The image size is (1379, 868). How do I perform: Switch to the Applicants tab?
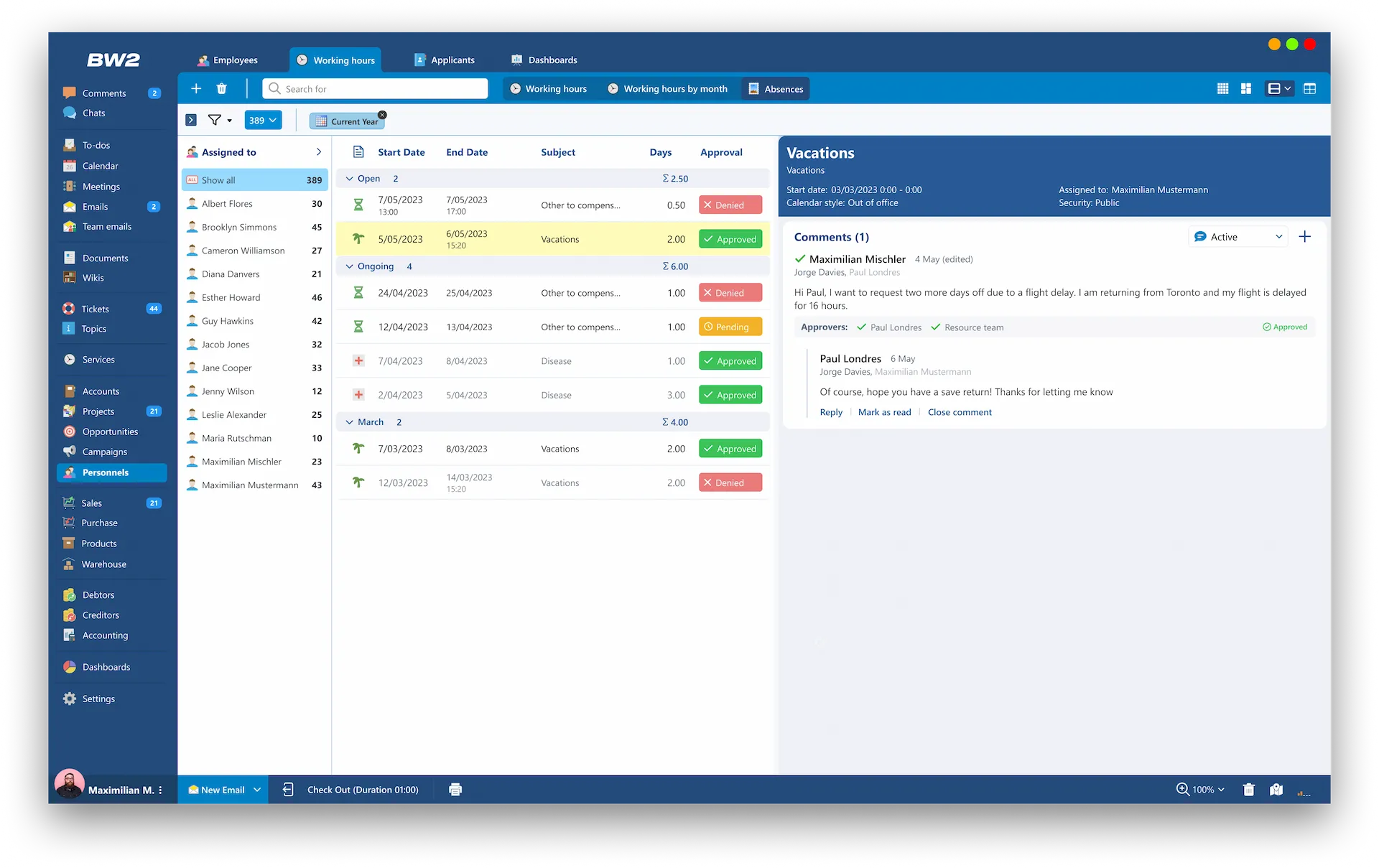(444, 60)
